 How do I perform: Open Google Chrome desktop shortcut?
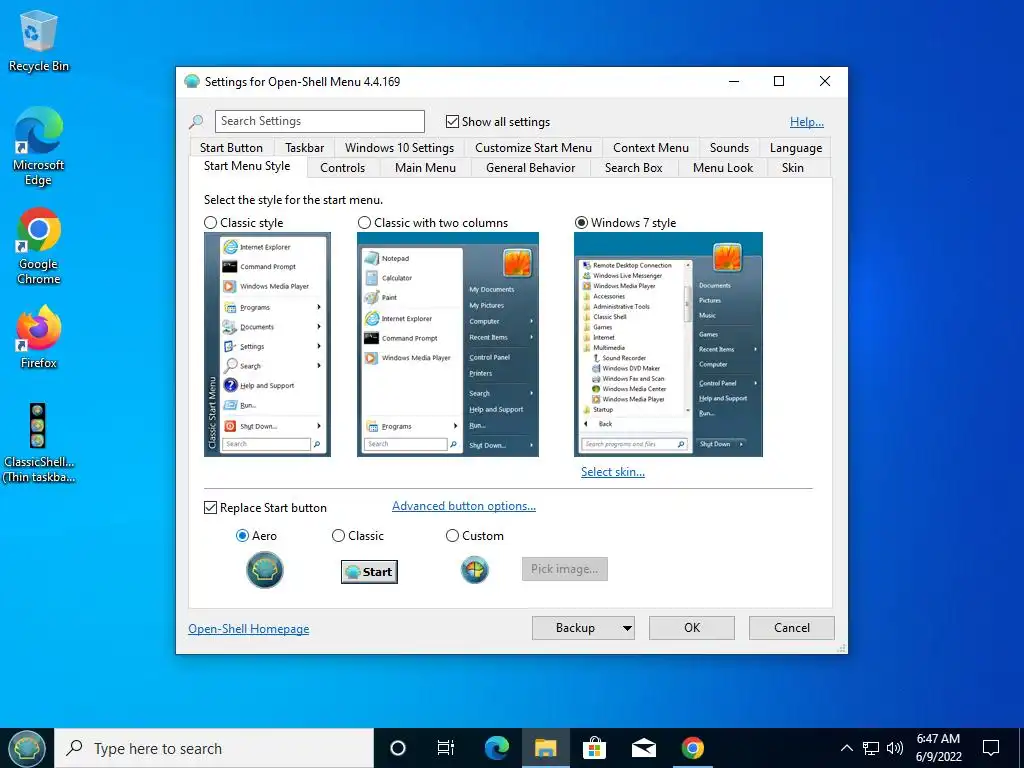click(39, 246)
